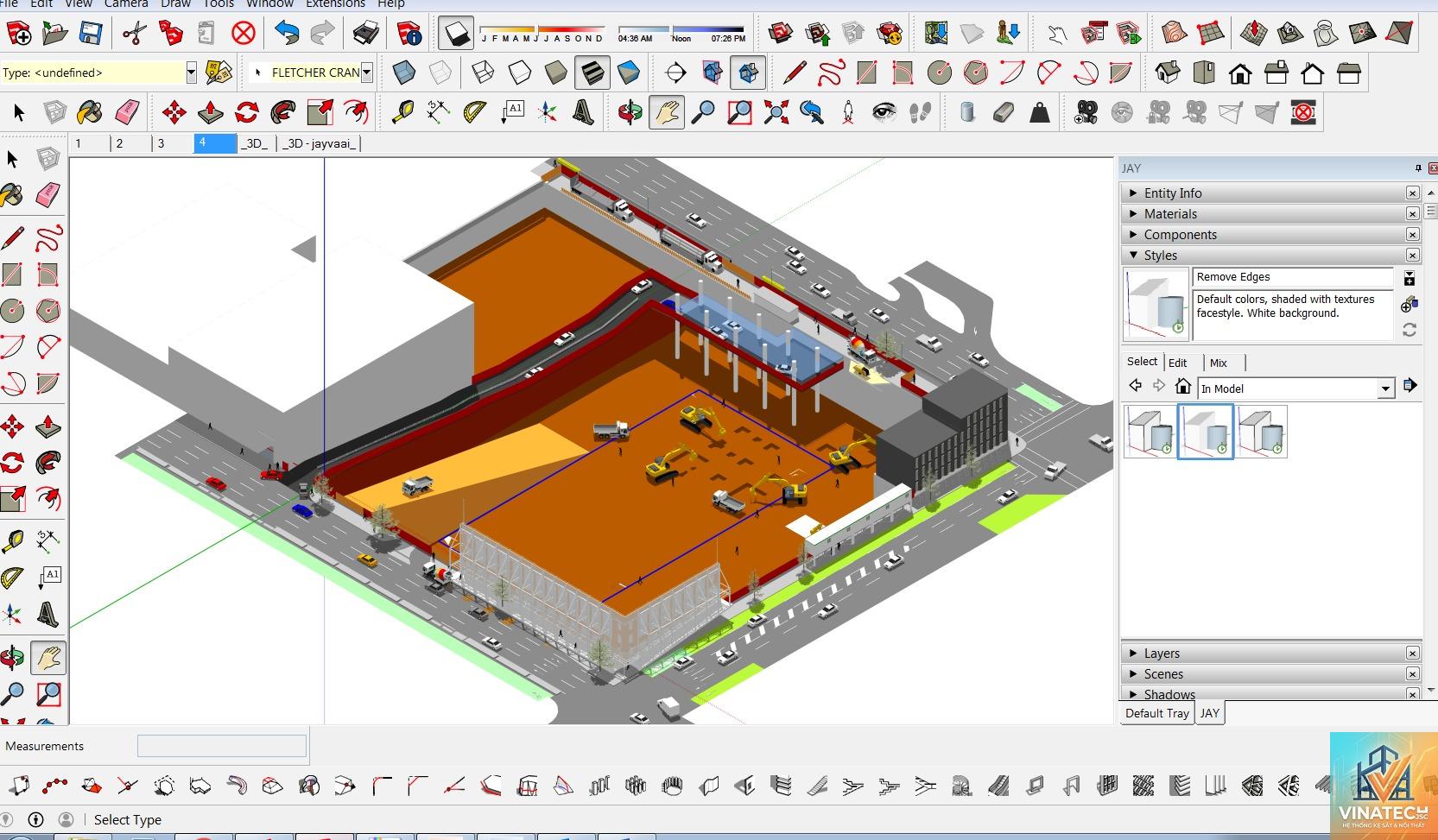Toggle X-Ray face style

coord(403,73)
